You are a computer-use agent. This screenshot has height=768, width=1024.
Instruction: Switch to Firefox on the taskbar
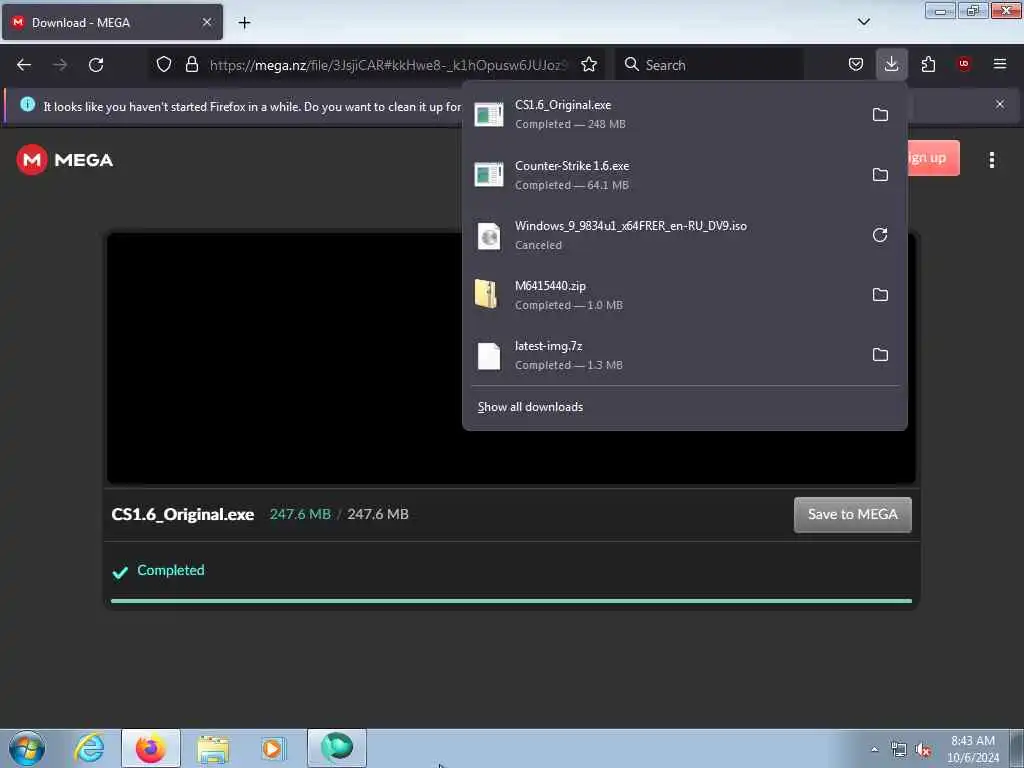tap(151, 748)
